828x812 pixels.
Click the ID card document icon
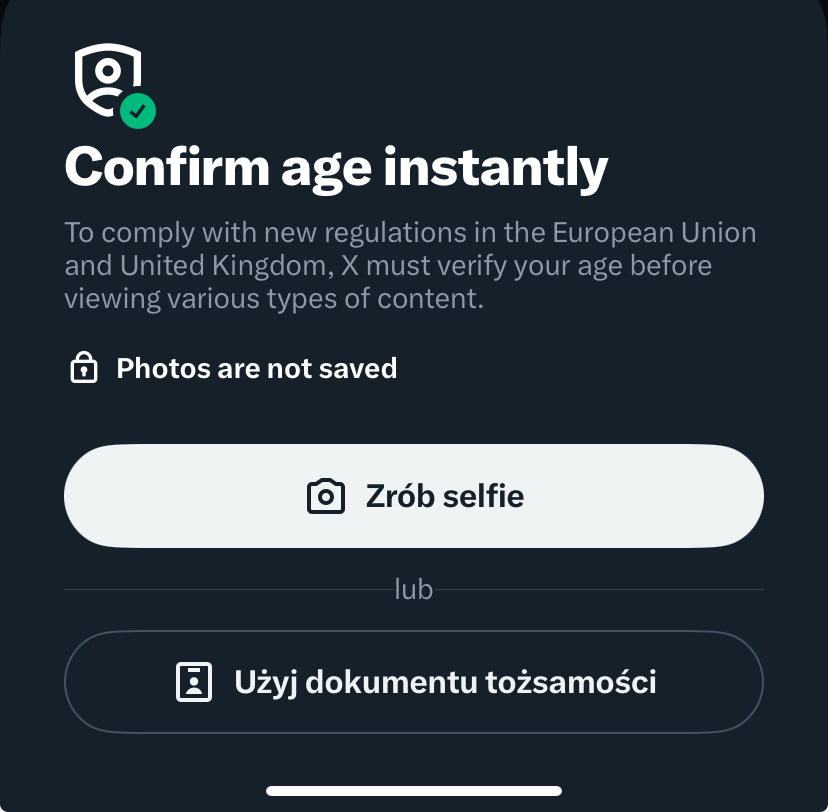194,682
